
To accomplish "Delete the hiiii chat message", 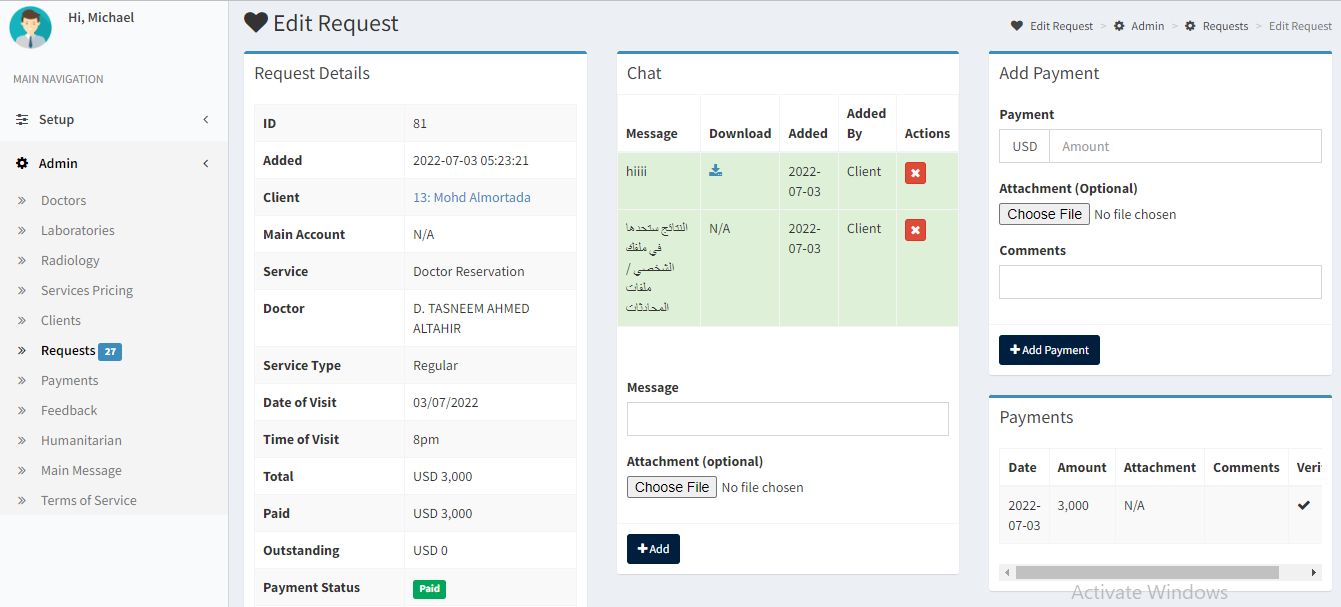I will click(x=915, y=173).
